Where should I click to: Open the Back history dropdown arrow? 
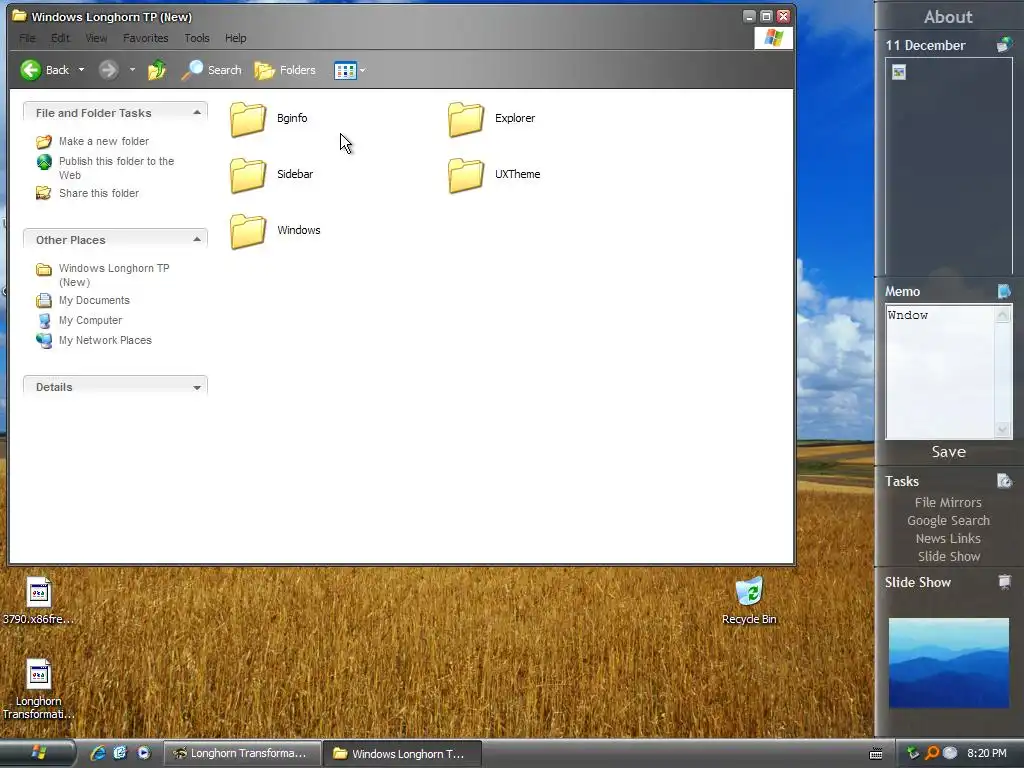coord(82,70)
